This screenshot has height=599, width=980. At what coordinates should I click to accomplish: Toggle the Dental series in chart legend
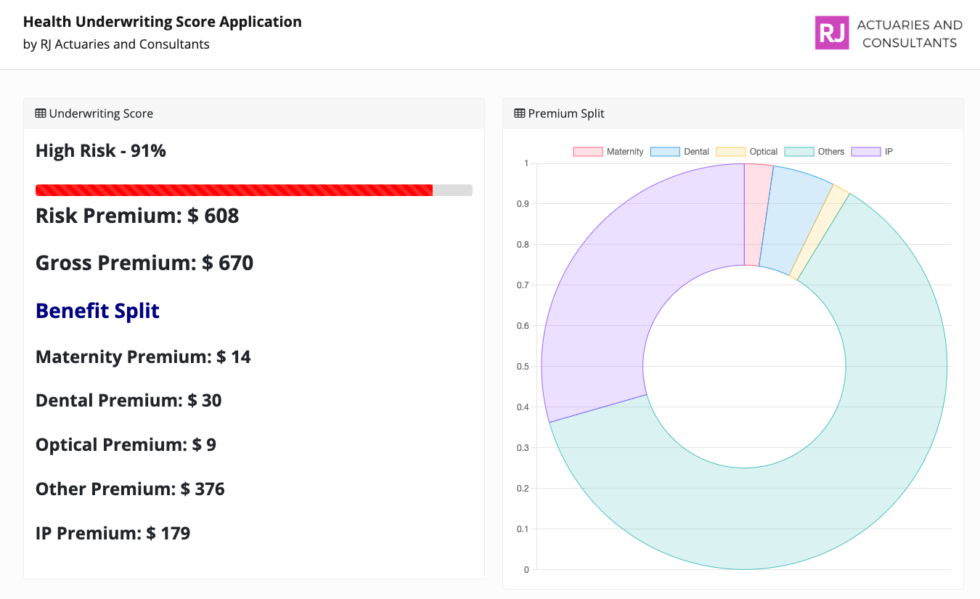[680, 152]
